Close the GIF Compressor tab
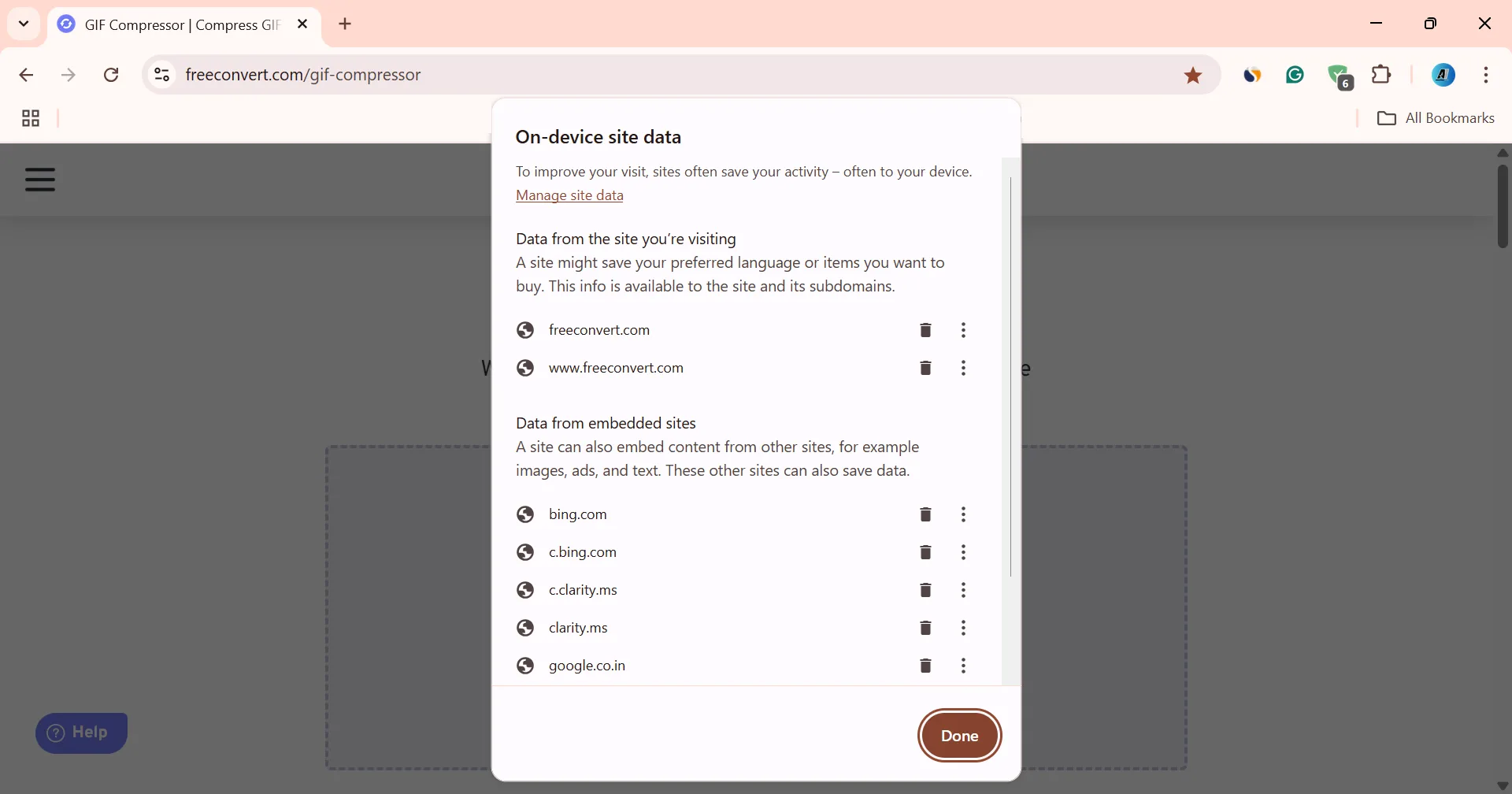This screenshot has width=1512, height=794. tap(303, 24)
